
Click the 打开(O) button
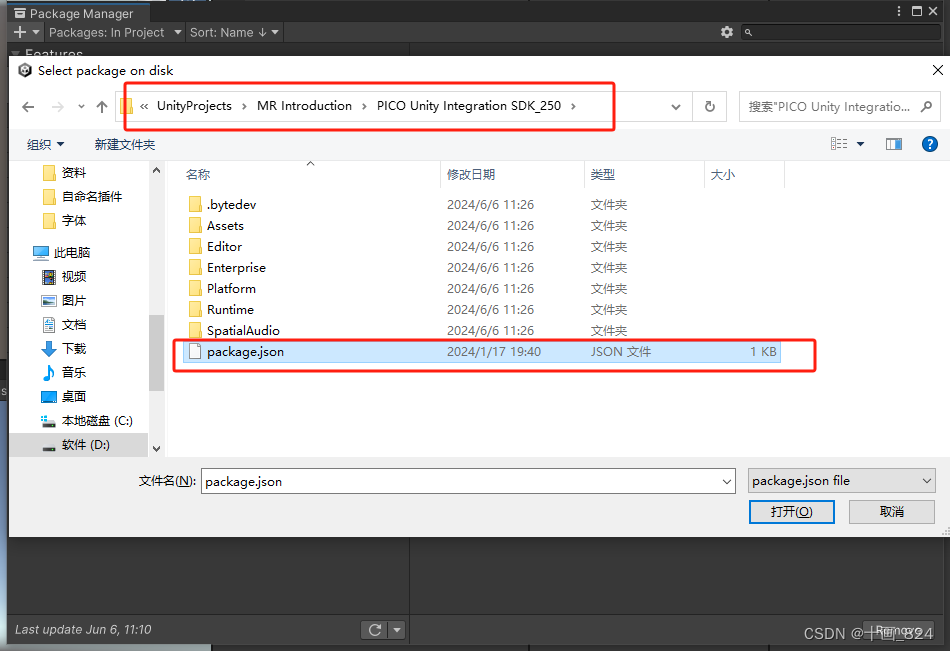point(791,512)
